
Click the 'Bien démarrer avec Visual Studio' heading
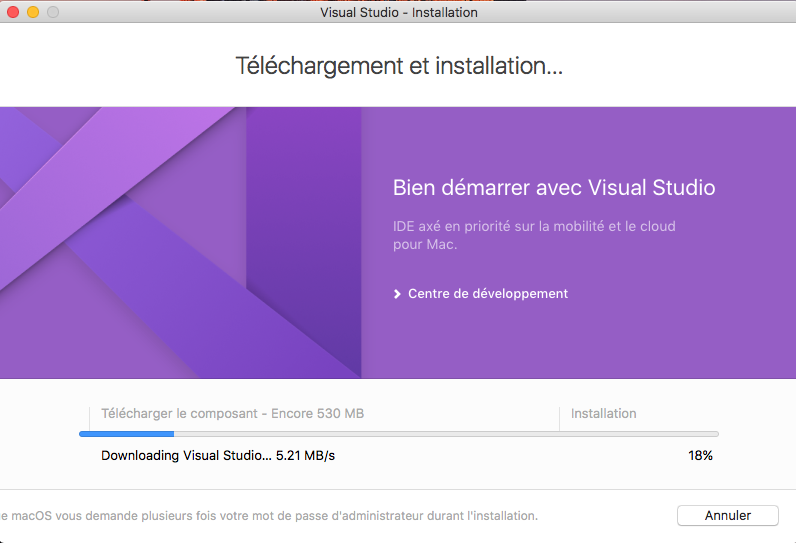[x=554, y=188]
